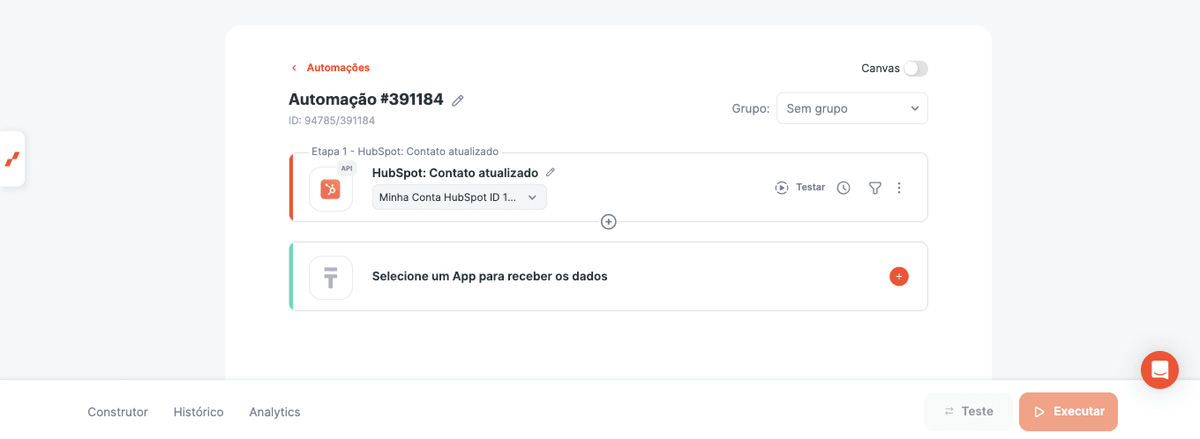Switch to the Histórico tab

click(199, 412)
